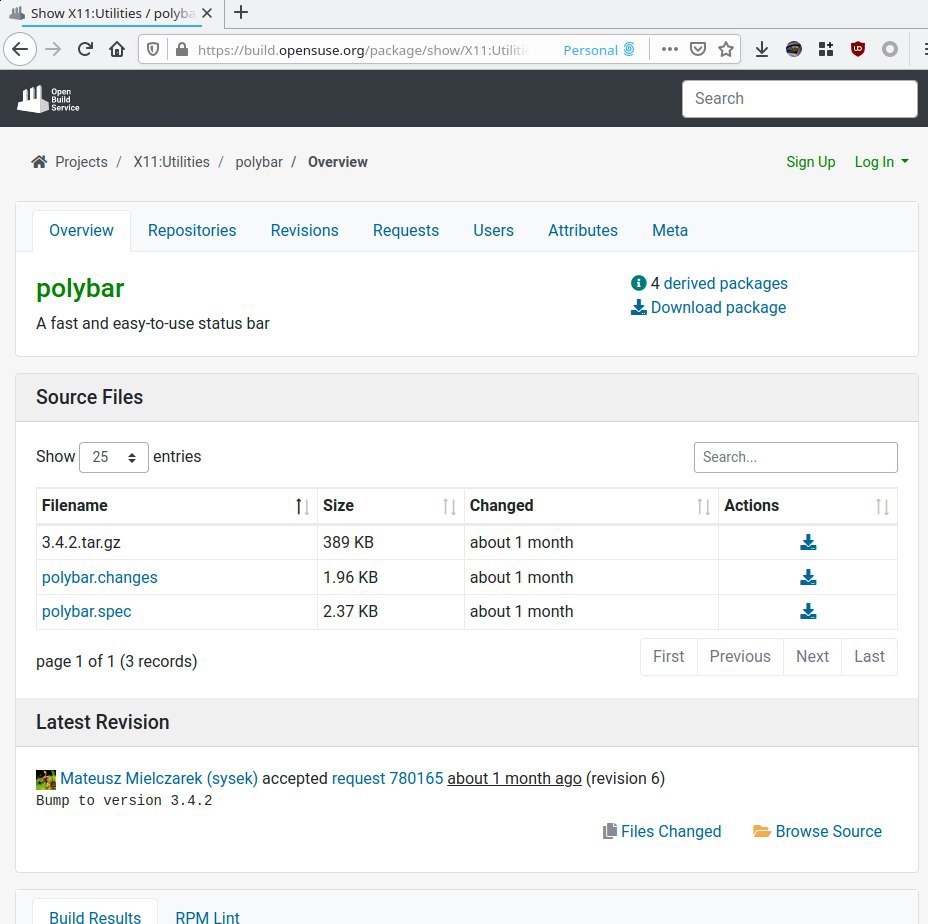Close the Show X11:Utilities tab

pos(207,13)
